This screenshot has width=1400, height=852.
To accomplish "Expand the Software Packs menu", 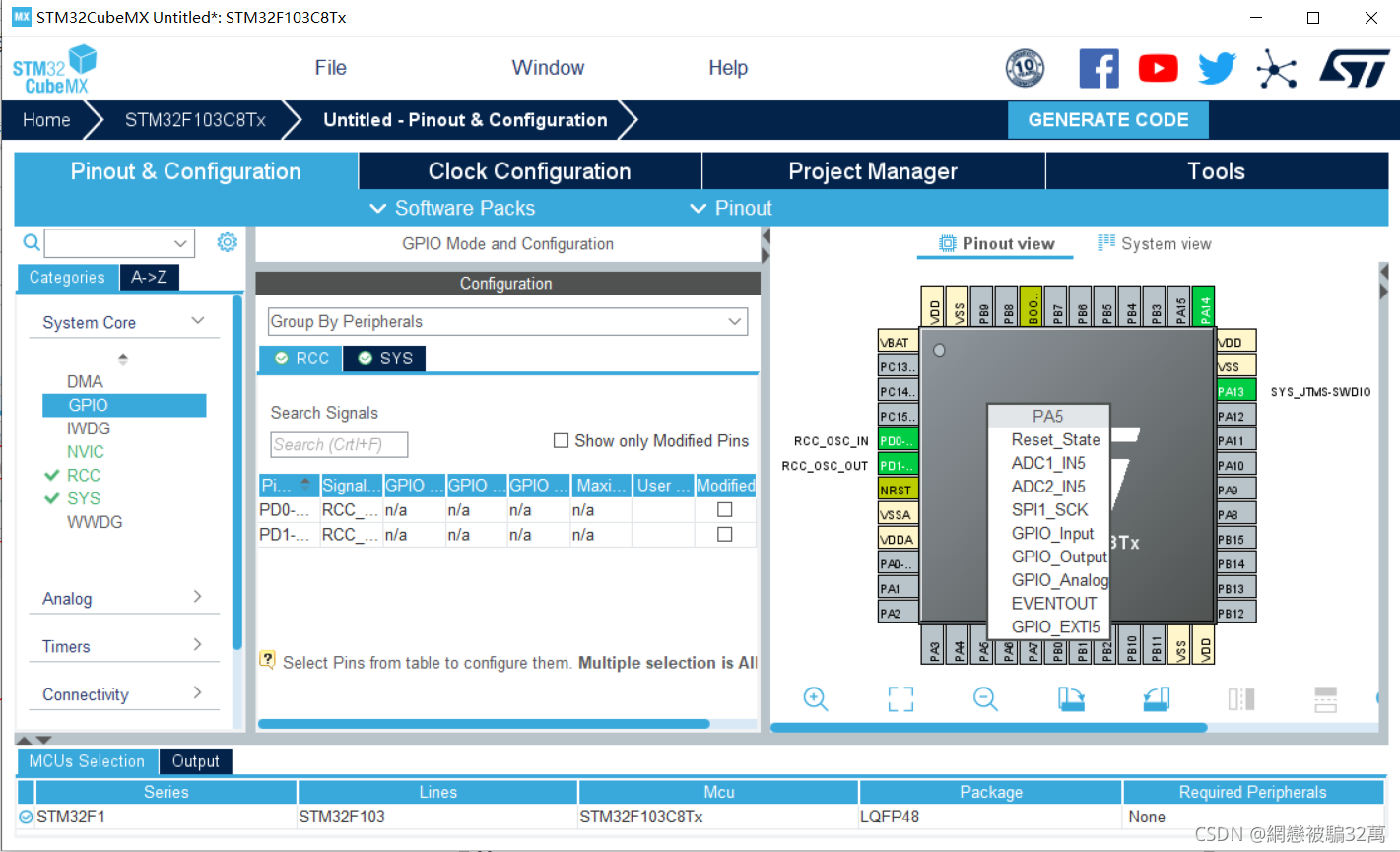I will [452, 208].
